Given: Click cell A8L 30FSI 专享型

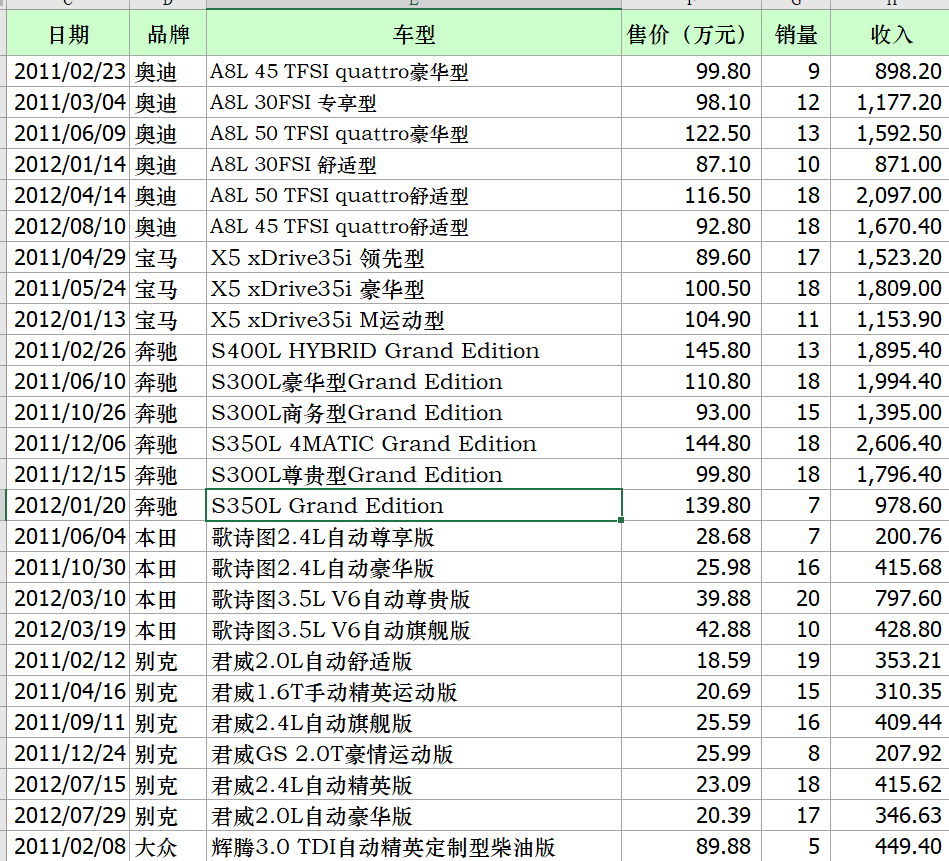Looking at the screenshot, I should click(x=413, y=102).
